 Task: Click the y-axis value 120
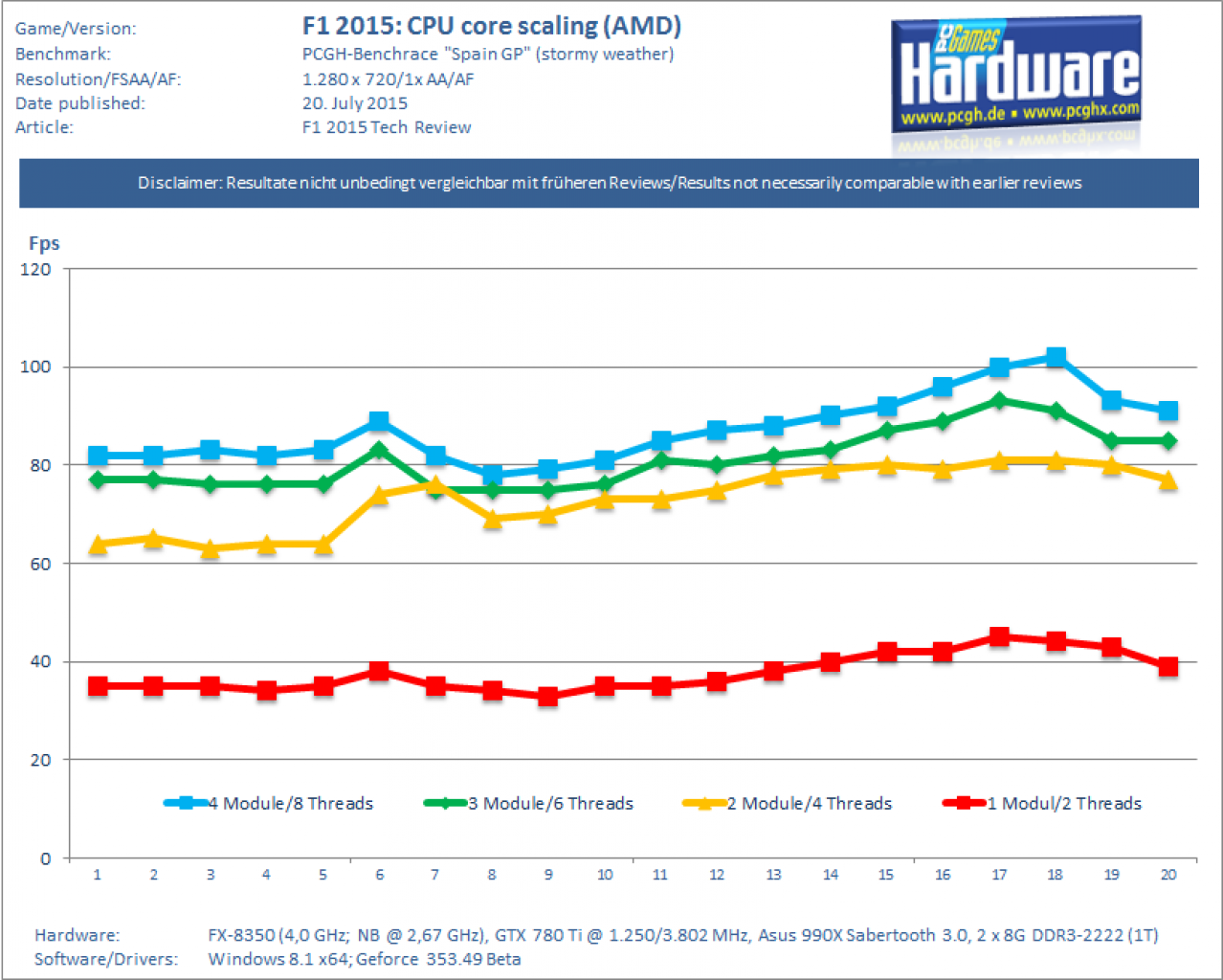pyautogui.click(x=36, y=269)
